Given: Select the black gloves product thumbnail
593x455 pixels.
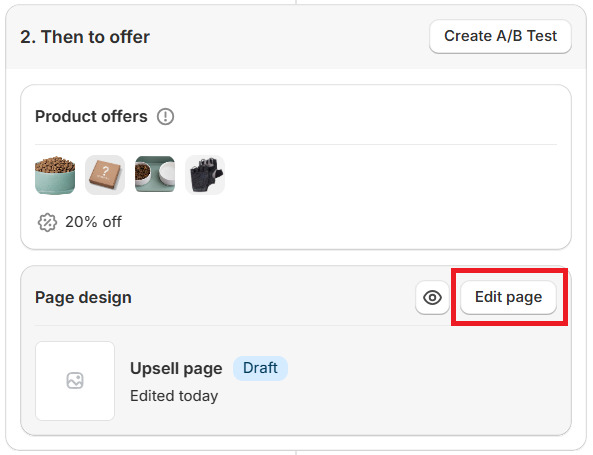Looking at the screenshot, I should click(x=205, y=175).
